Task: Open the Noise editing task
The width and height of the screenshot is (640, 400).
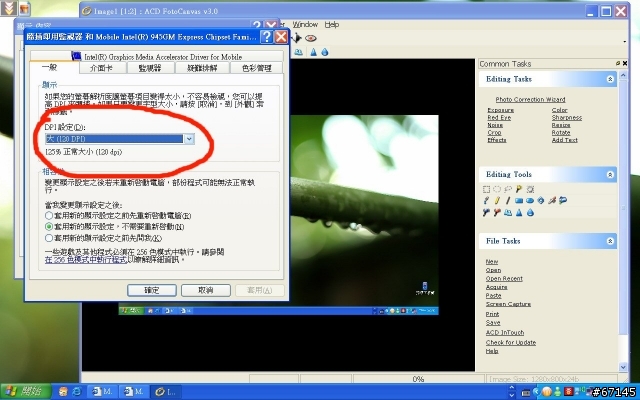Action: click(x=495, y=125)
